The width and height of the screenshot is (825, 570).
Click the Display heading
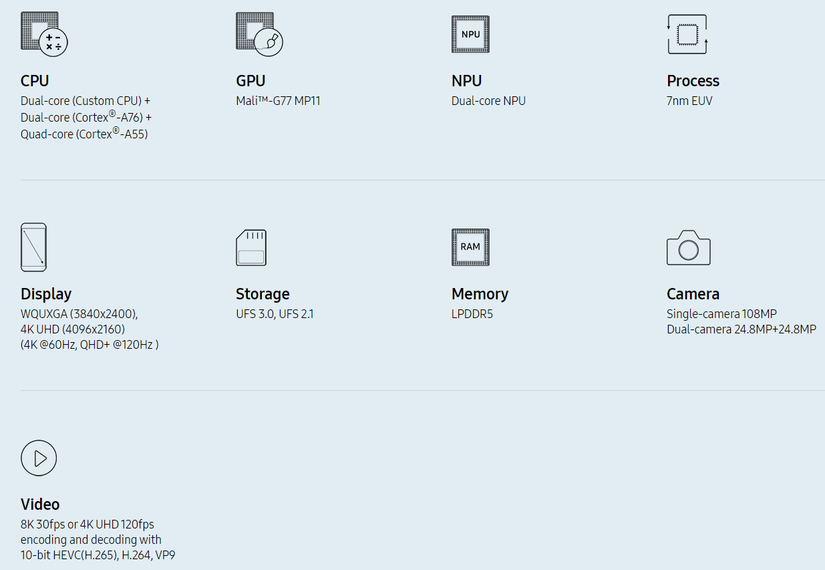tap(46, 294)
